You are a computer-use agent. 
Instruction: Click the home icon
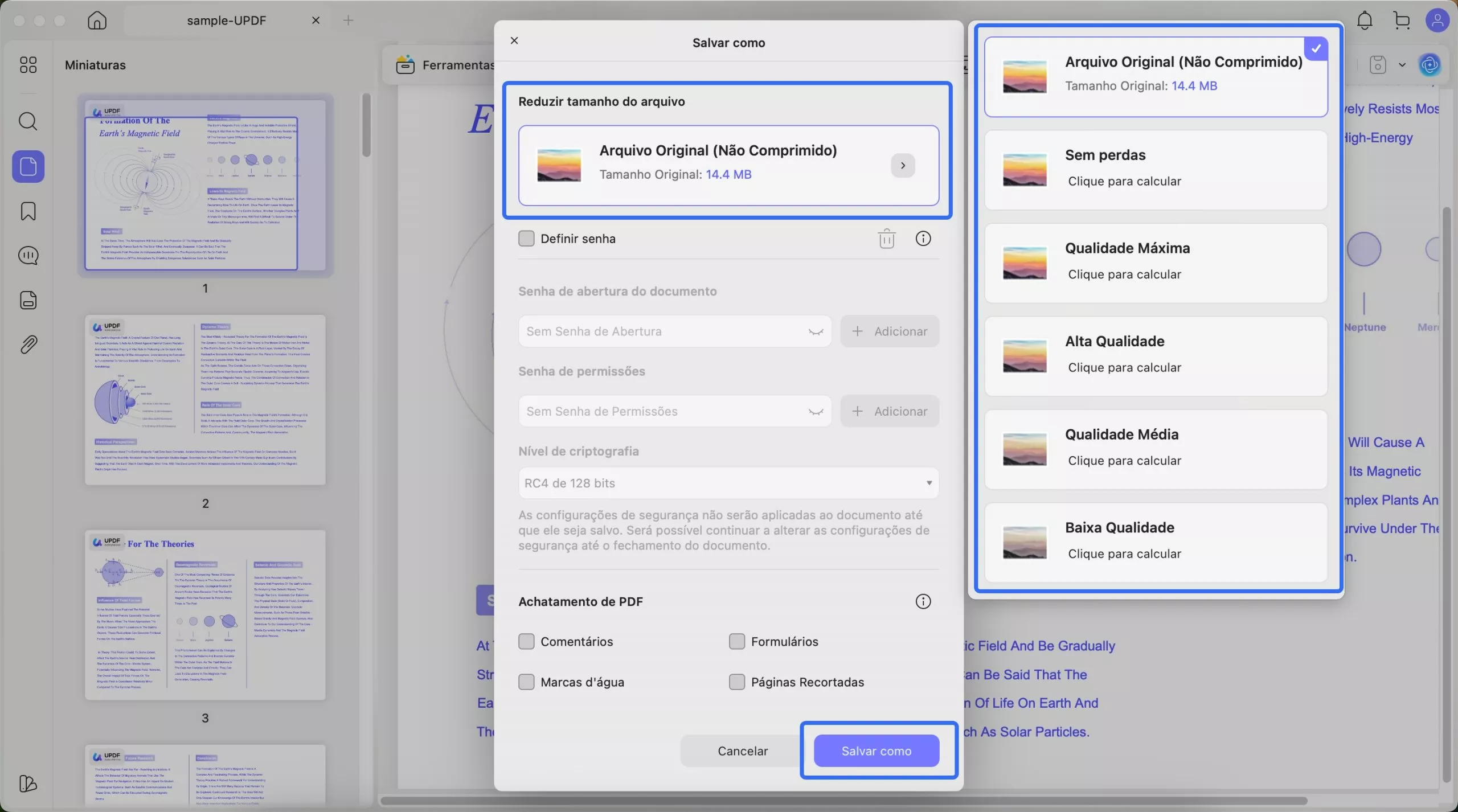click(x=97, y=20)
